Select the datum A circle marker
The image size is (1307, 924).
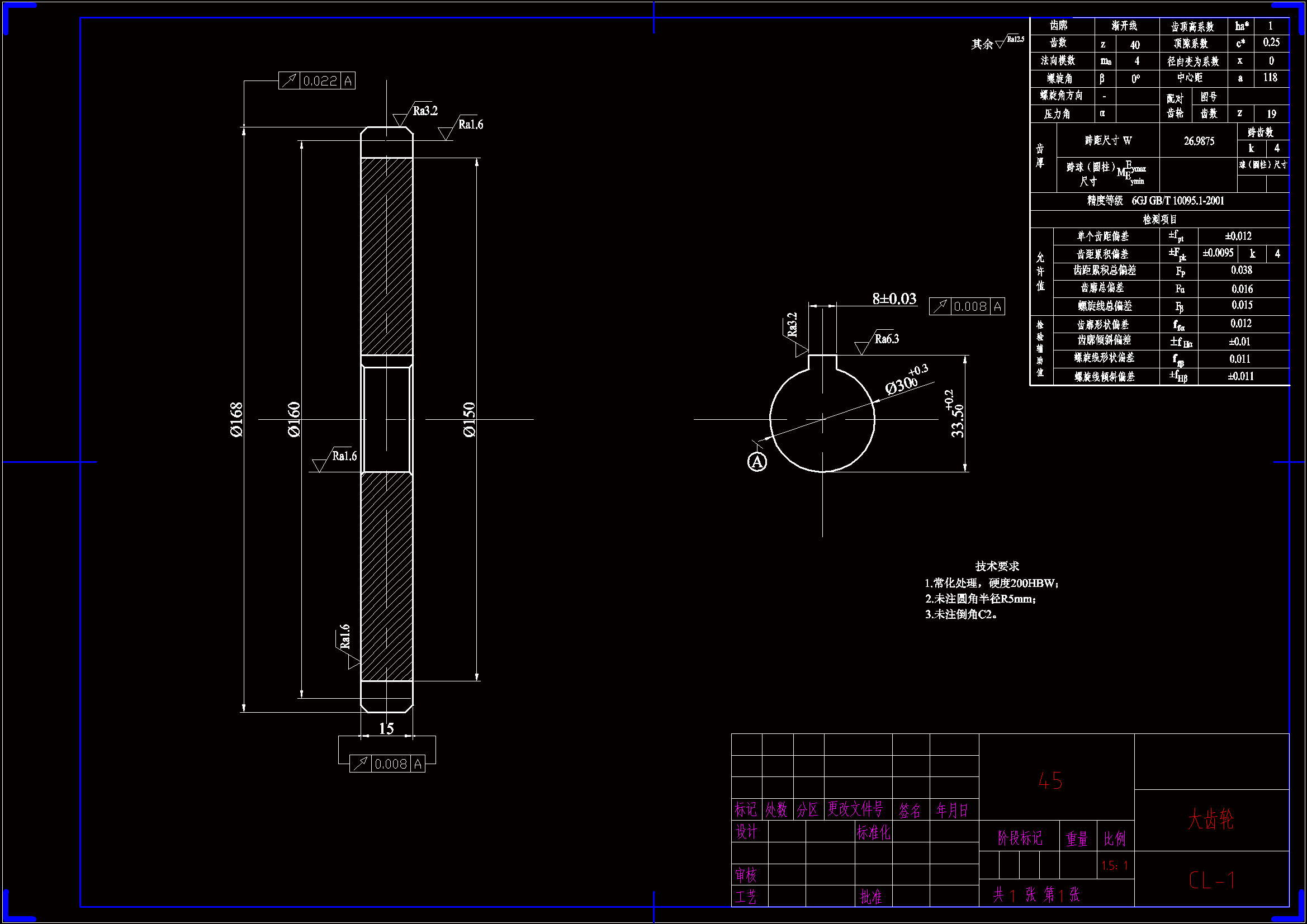point(756,462)
